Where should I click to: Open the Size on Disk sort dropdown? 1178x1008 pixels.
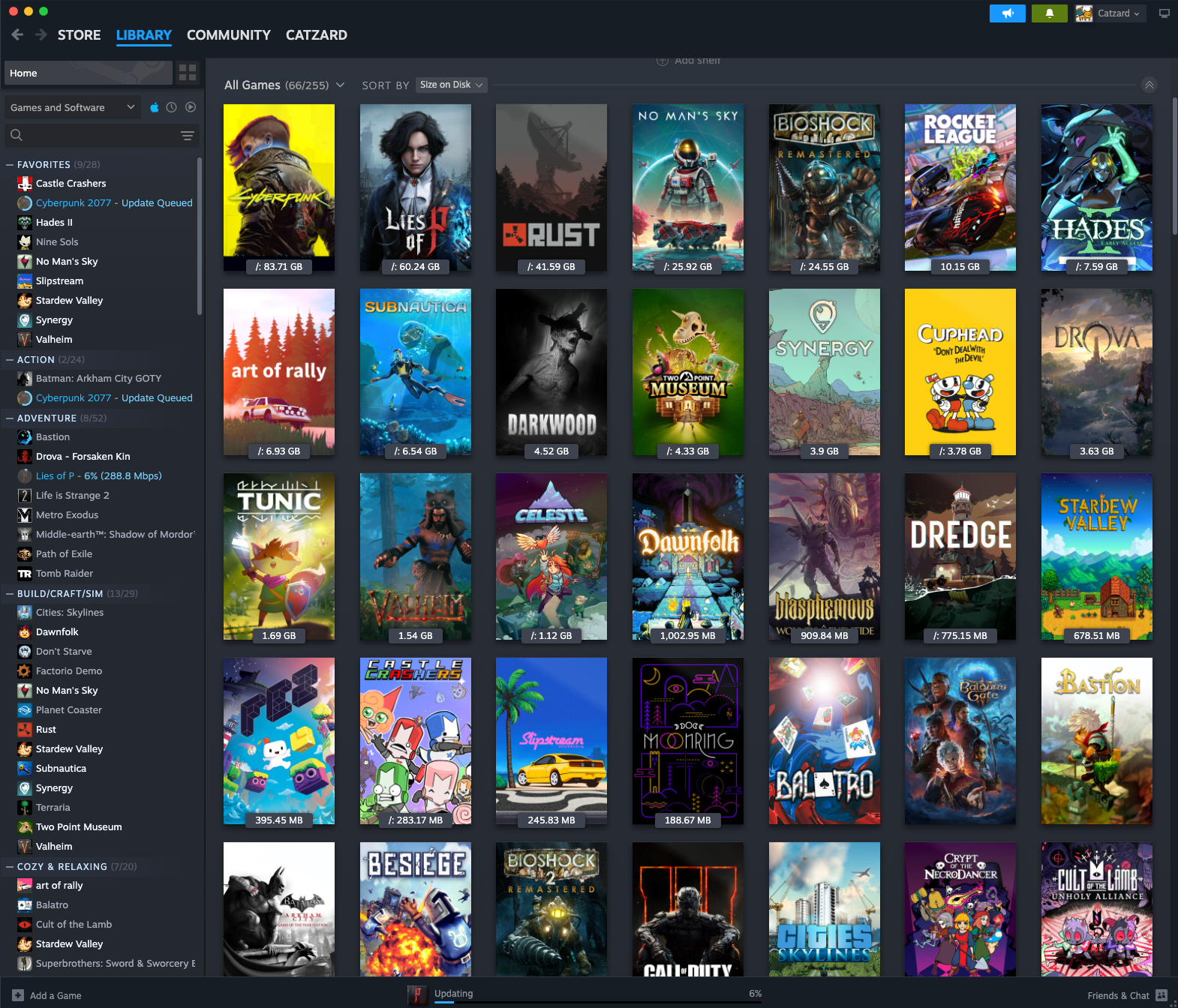451,85
